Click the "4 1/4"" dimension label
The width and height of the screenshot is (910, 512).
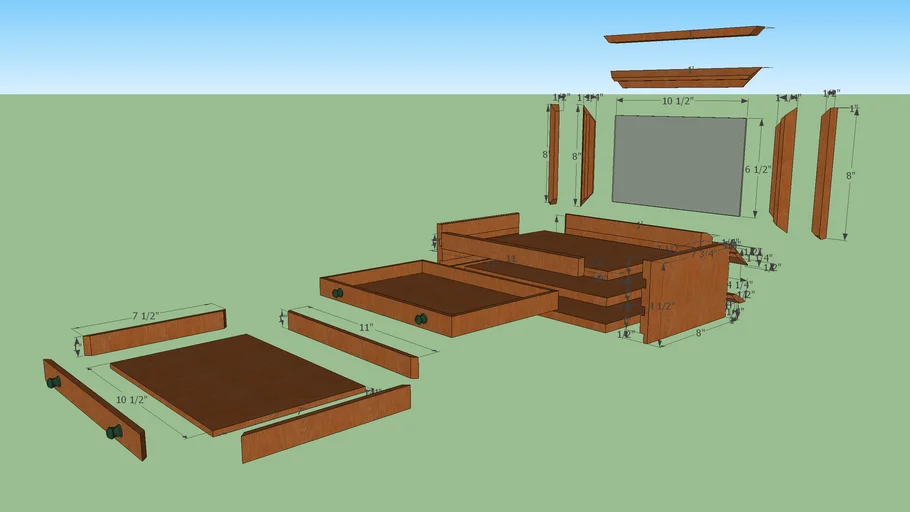pyautogui.click(x=740, y=285)
